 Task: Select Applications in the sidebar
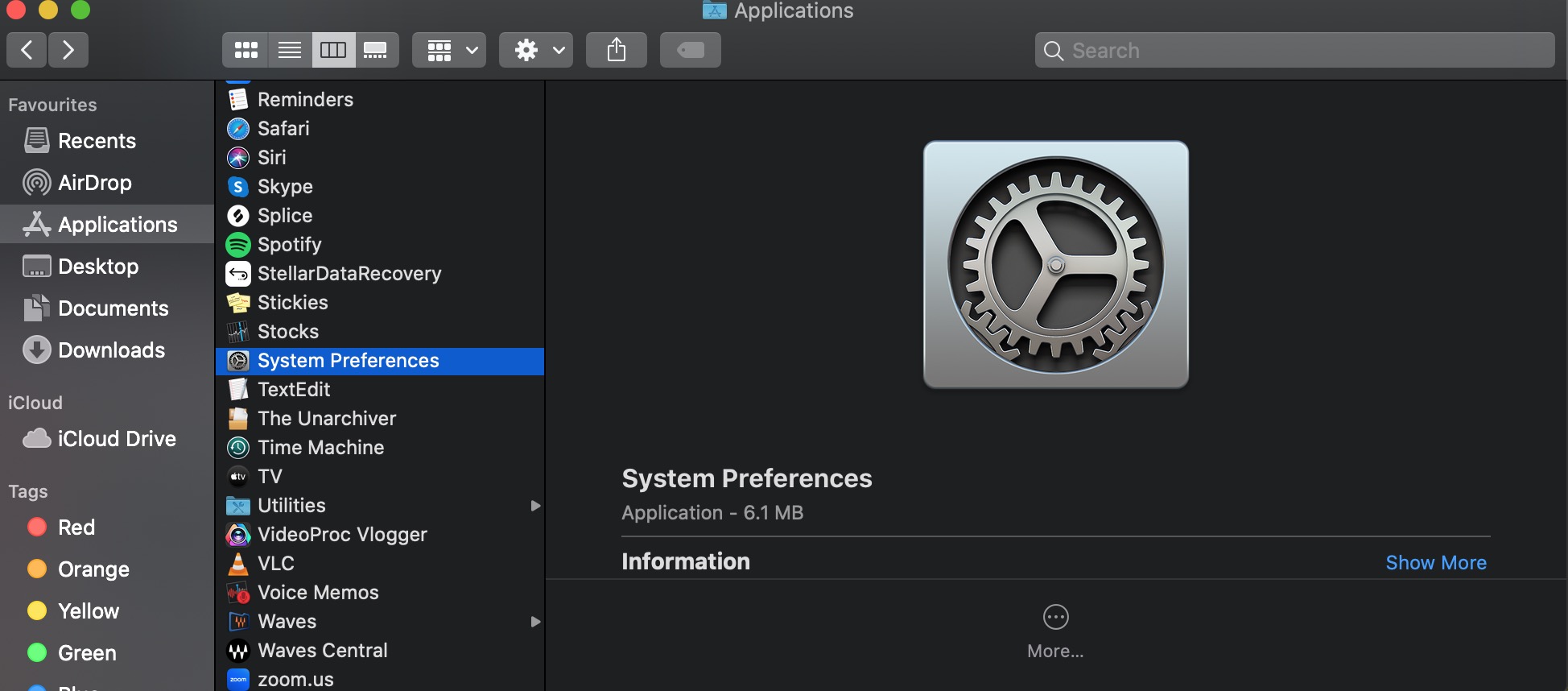click(x=107, y=225)
